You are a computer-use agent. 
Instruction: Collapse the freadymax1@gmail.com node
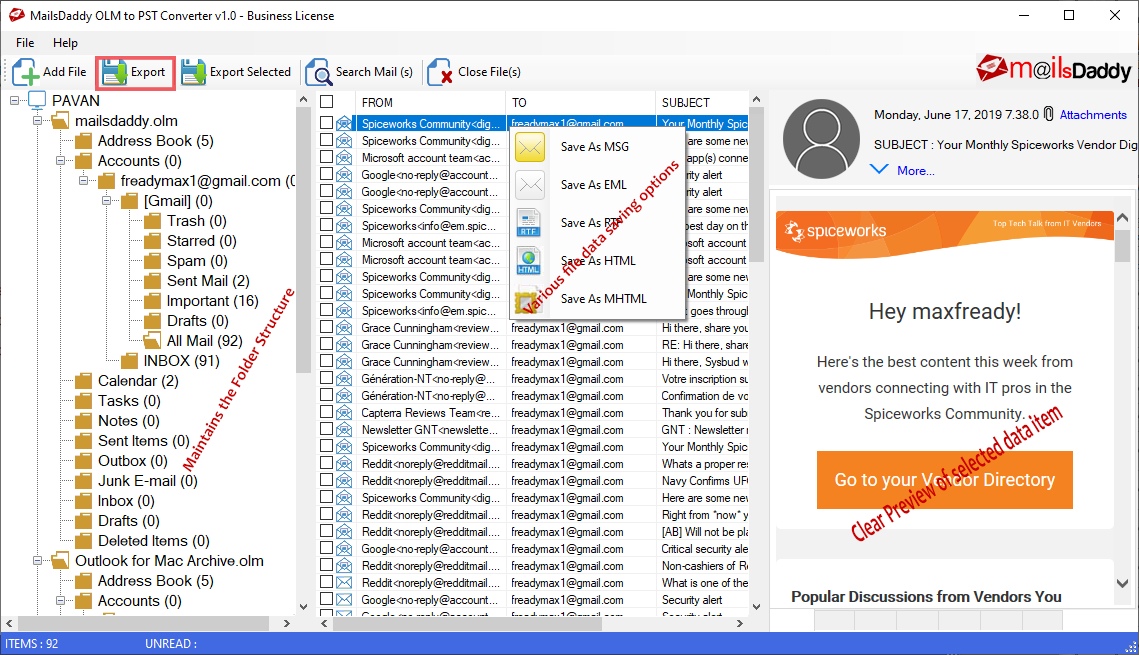(x=84, y=181)
